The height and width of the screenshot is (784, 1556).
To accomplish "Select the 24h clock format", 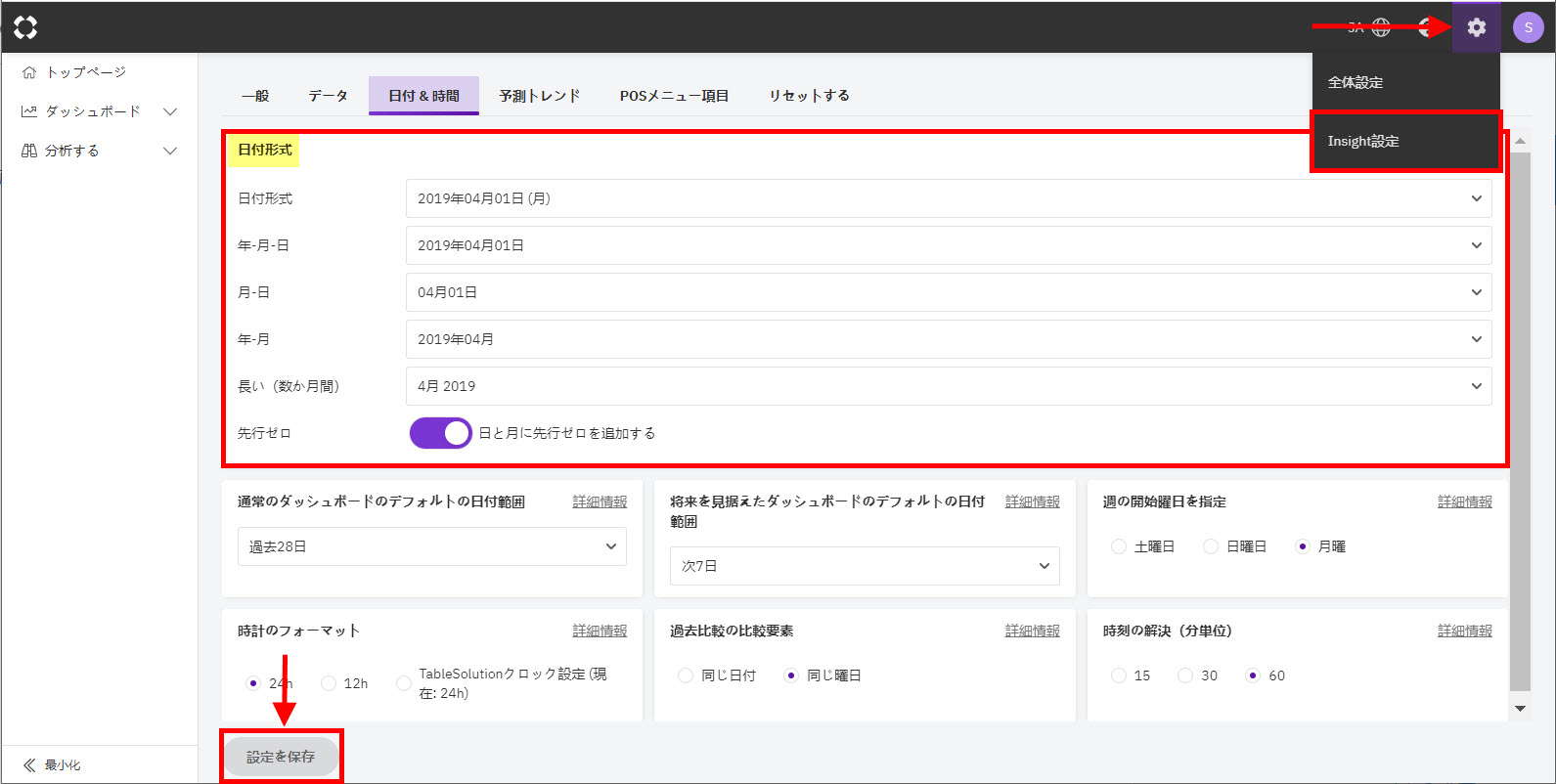I will tap(253, 683).
